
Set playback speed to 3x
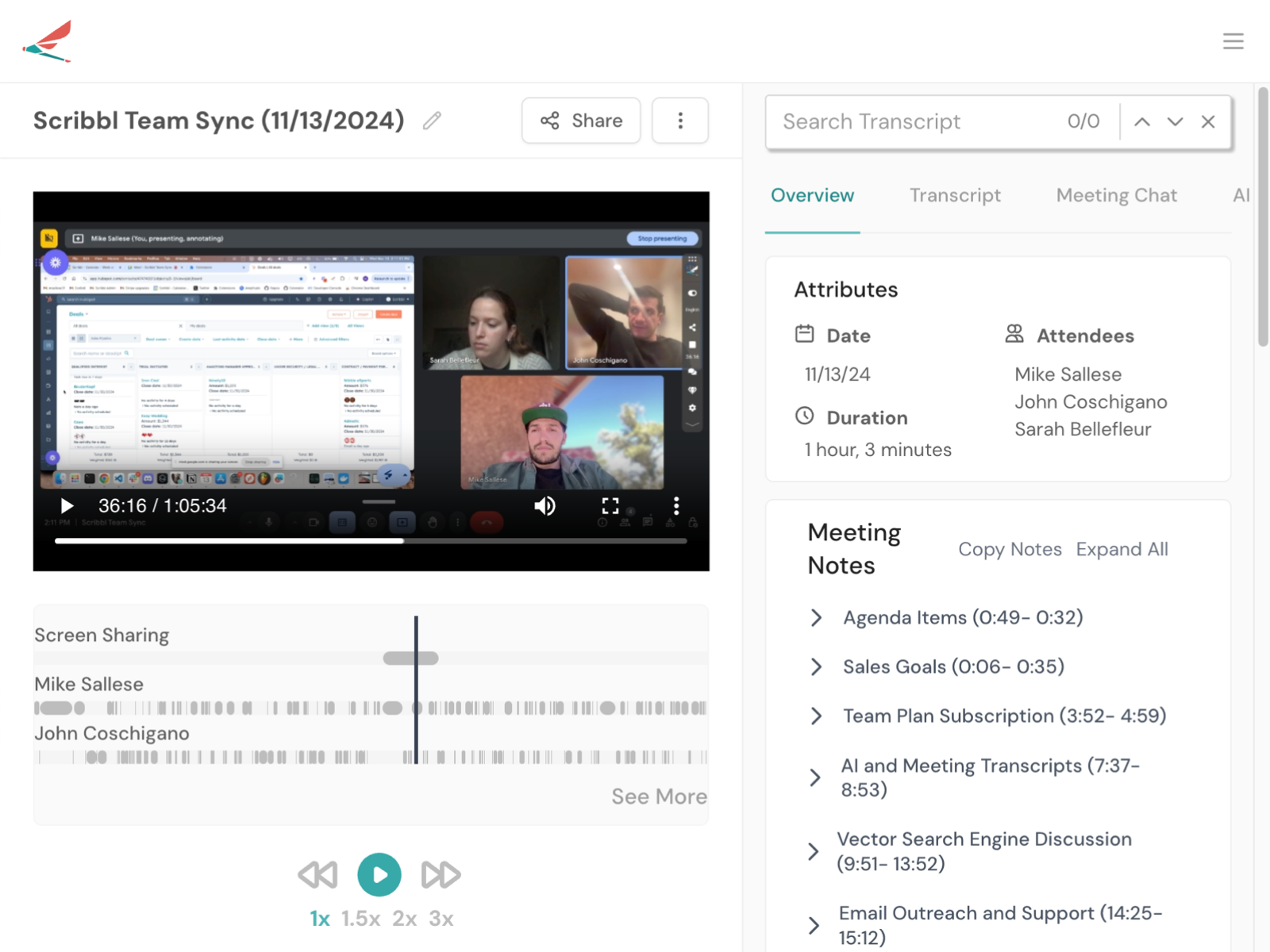click(441, 919)
